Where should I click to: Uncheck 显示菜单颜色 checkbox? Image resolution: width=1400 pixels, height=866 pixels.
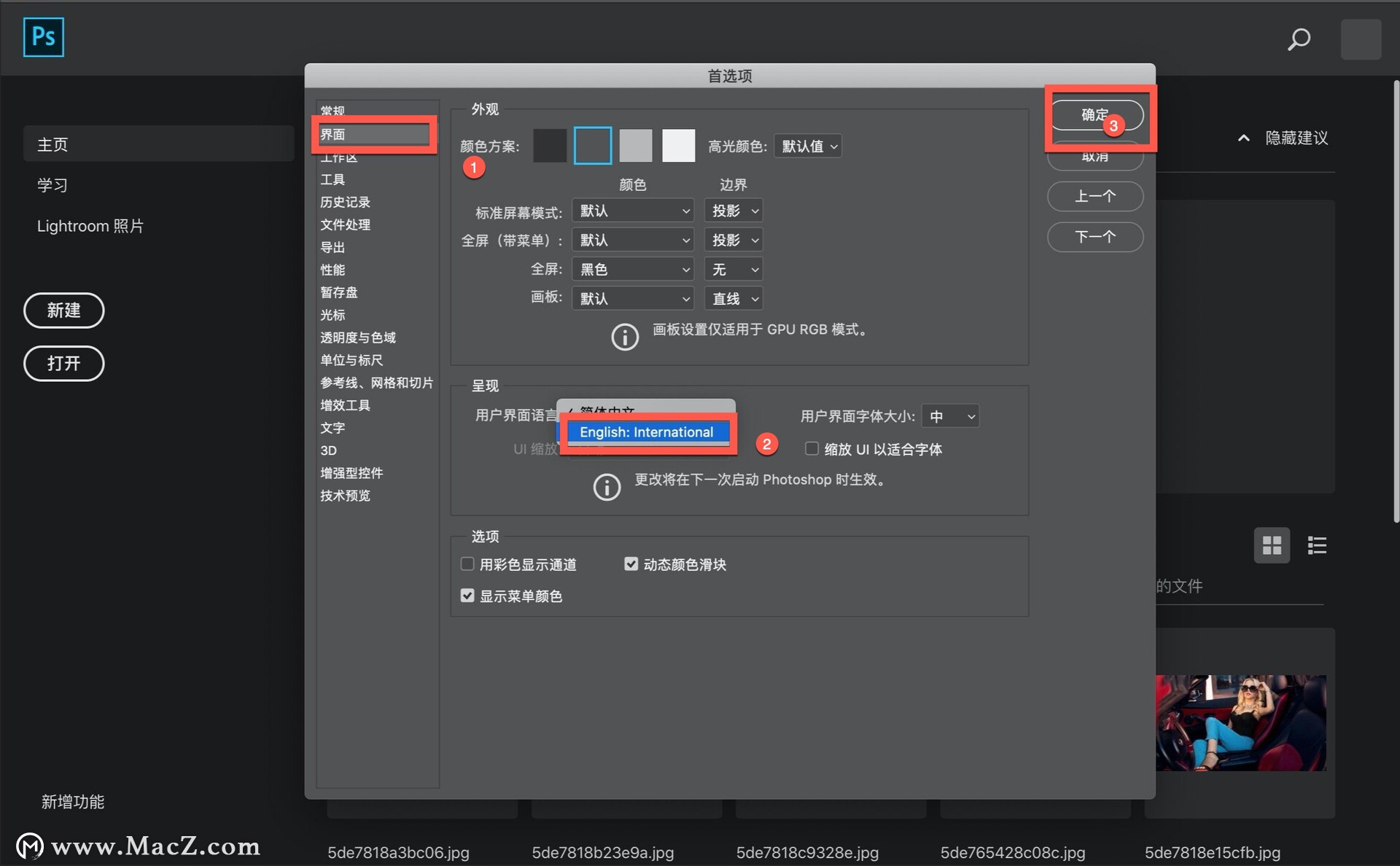click(467, 596)
